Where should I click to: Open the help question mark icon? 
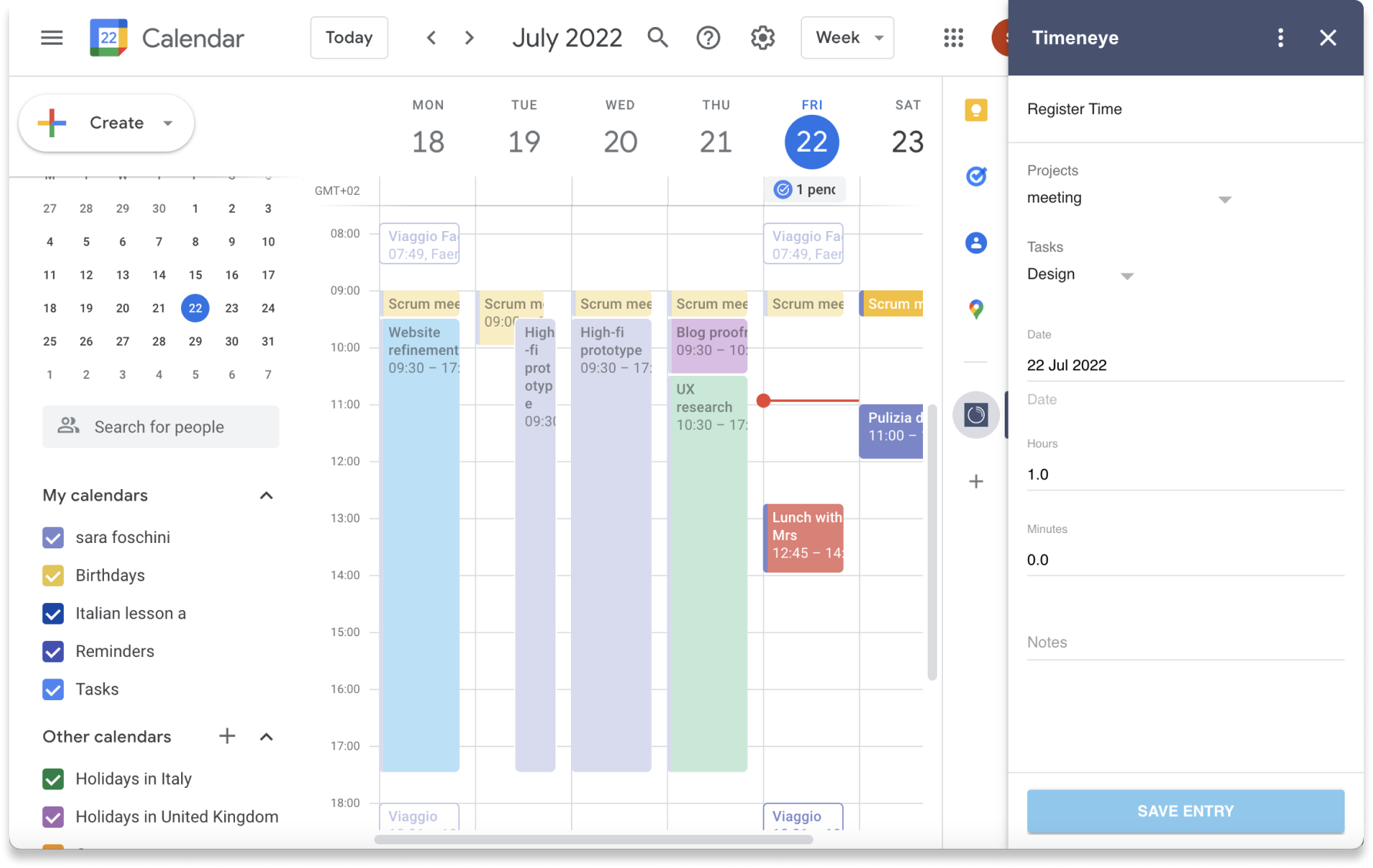708,38
